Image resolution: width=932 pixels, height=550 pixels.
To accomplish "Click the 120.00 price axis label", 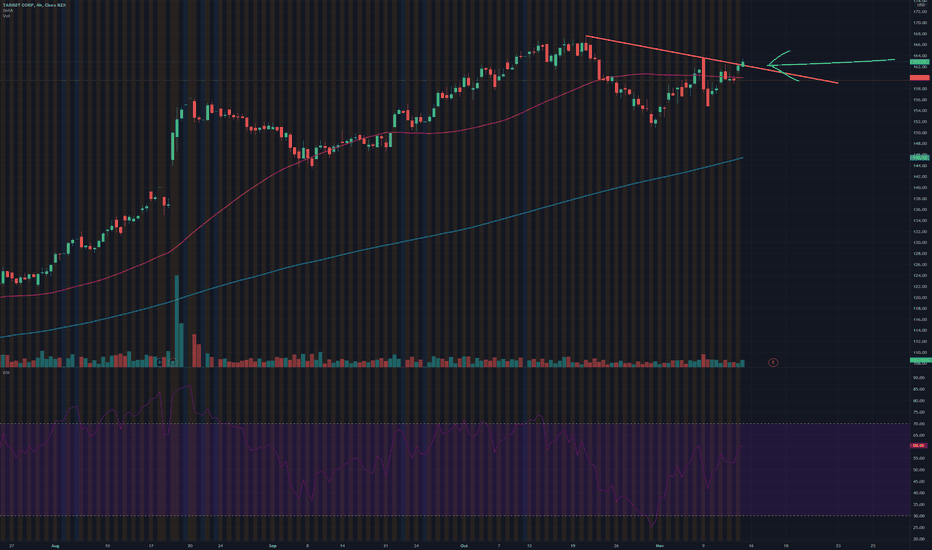I will click(920, 297).
